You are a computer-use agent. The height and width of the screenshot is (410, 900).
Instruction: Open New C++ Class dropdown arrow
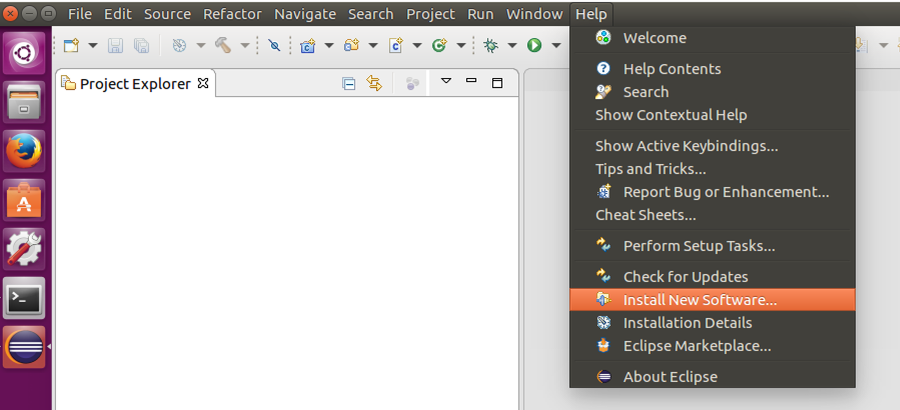tap(461, 45)
